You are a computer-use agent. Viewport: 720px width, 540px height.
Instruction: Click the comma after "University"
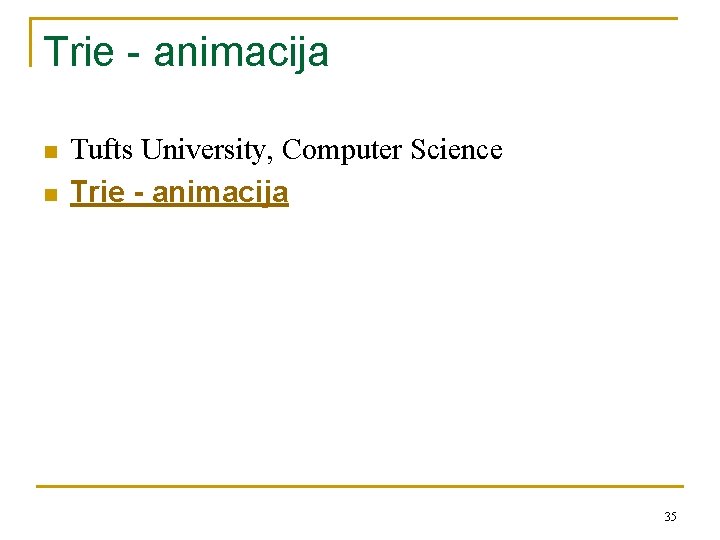pos(273,158)
